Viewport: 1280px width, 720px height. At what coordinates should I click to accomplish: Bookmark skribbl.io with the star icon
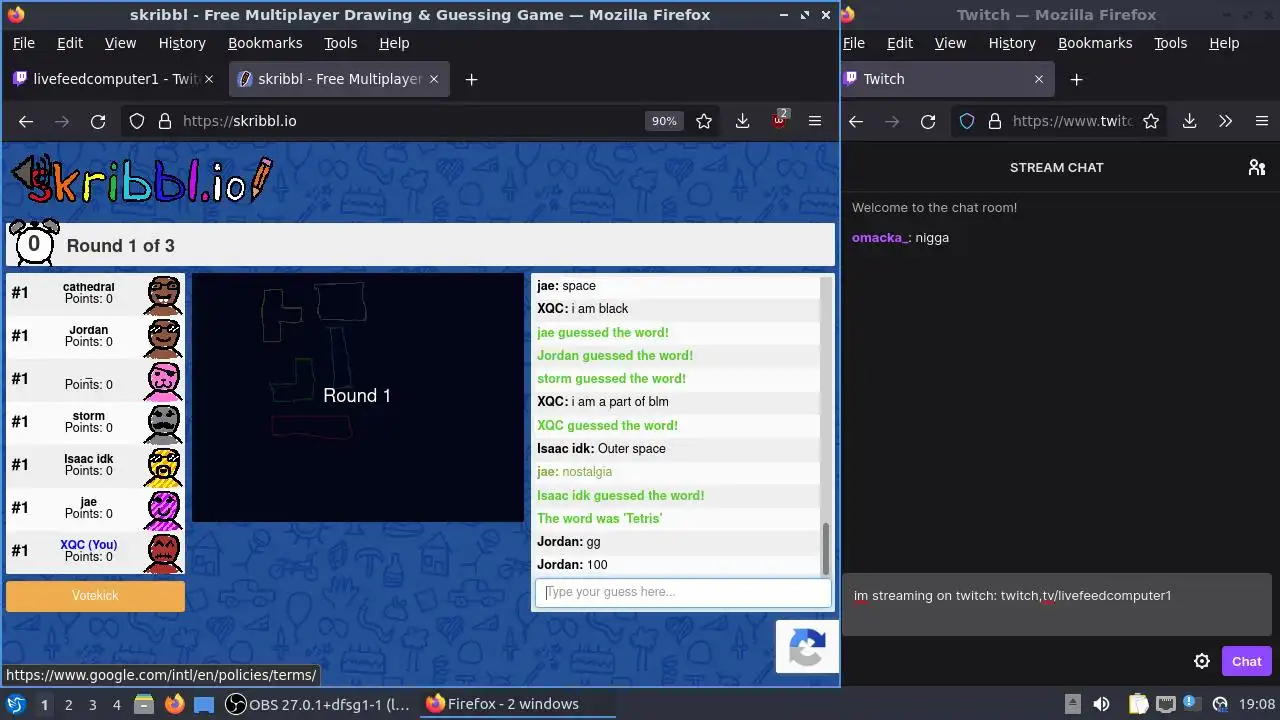pos(704,121)
